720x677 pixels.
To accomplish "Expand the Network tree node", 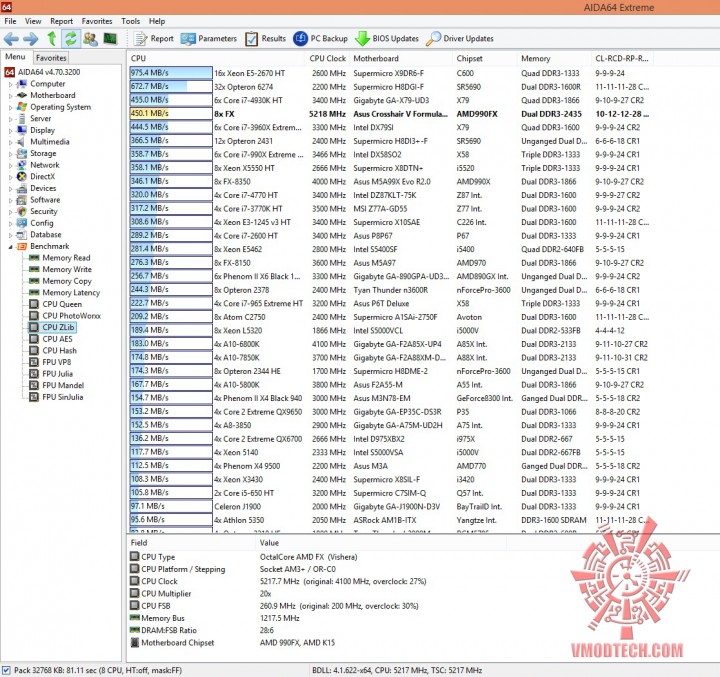I will click(10, 165).
